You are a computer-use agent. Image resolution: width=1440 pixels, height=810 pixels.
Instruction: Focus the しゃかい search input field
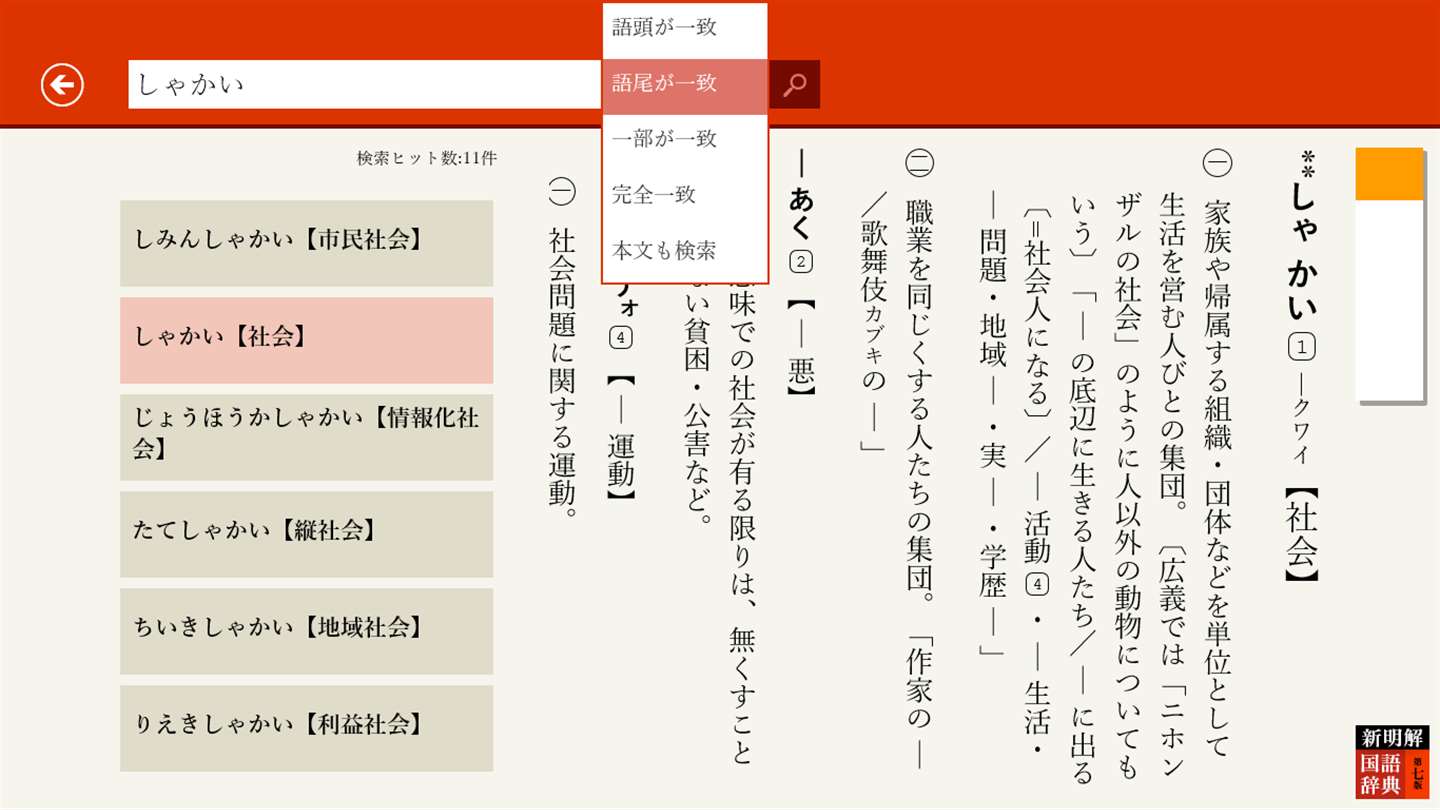(x=364, y=85)
